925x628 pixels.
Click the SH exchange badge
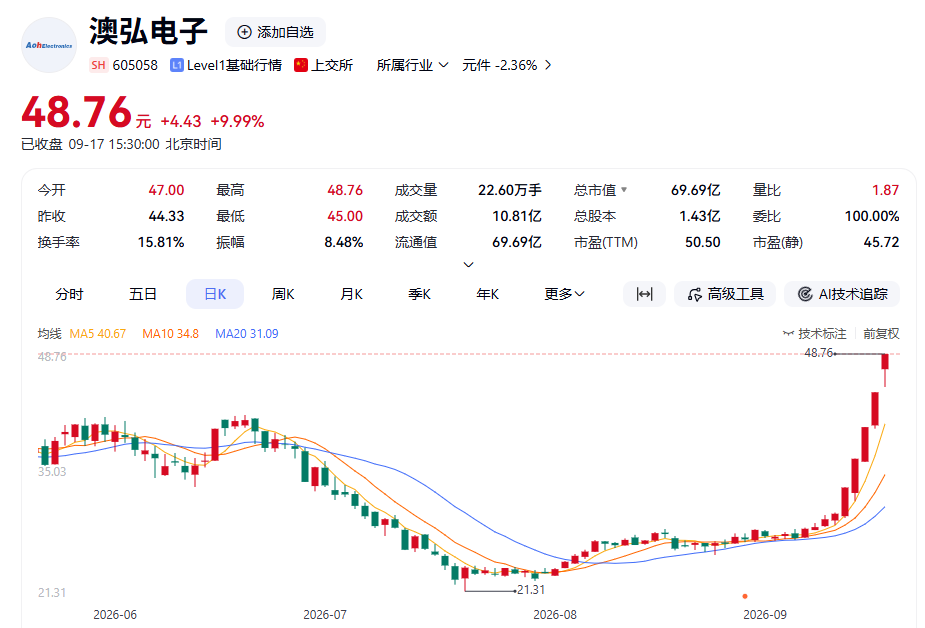pos(99,65)
